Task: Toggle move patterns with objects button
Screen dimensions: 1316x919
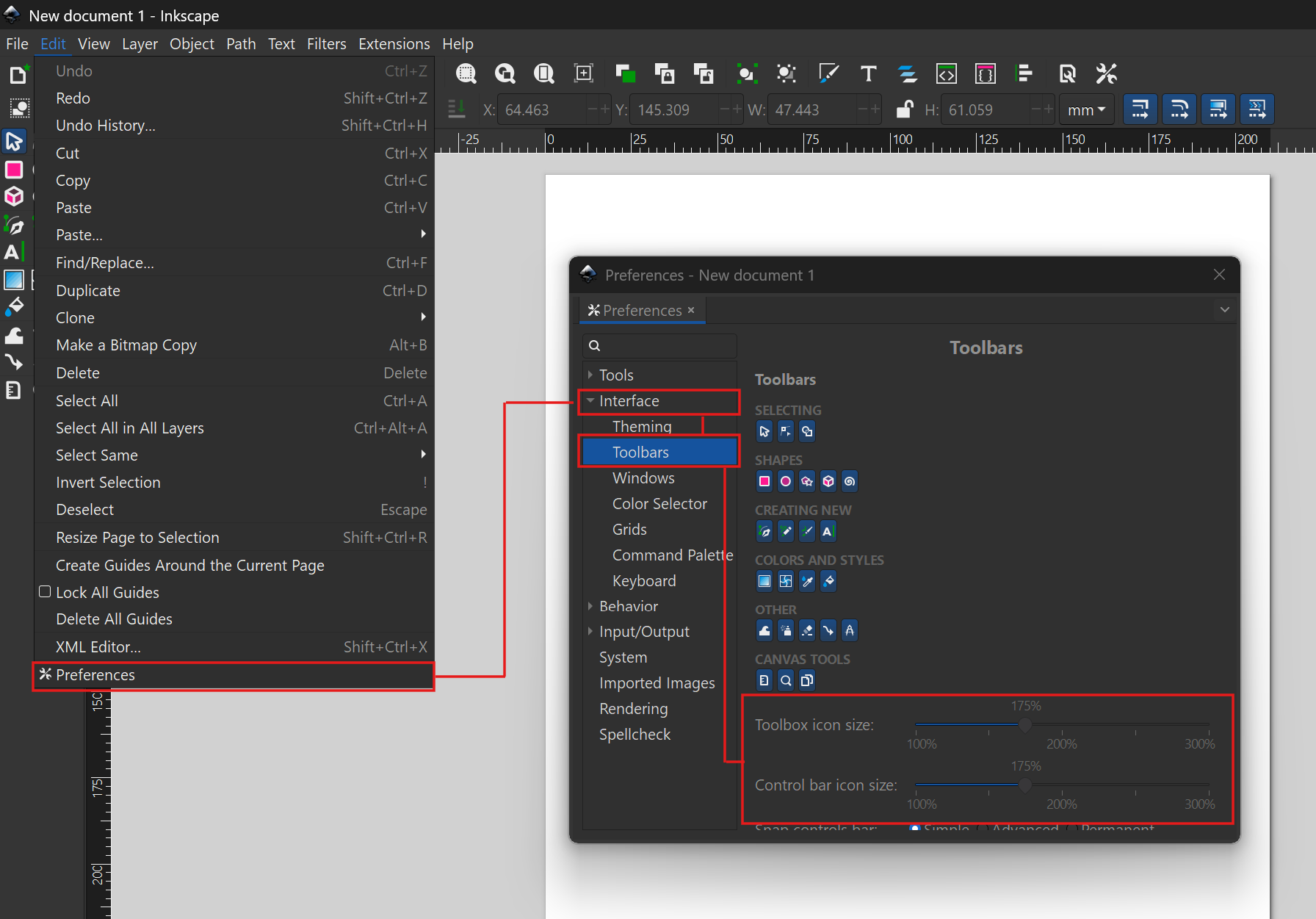Action: [1257, 109]
